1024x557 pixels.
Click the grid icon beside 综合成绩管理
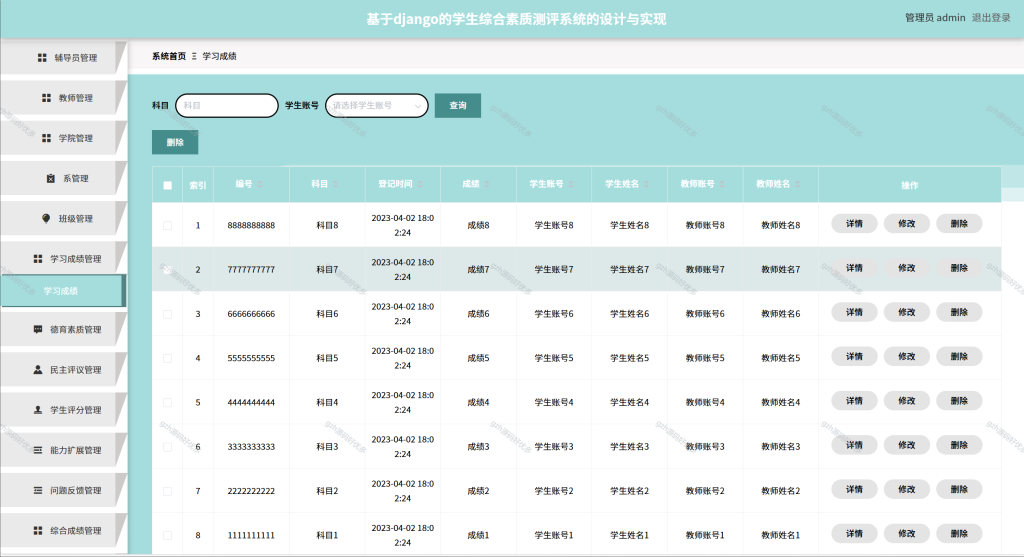pos(38,531)
